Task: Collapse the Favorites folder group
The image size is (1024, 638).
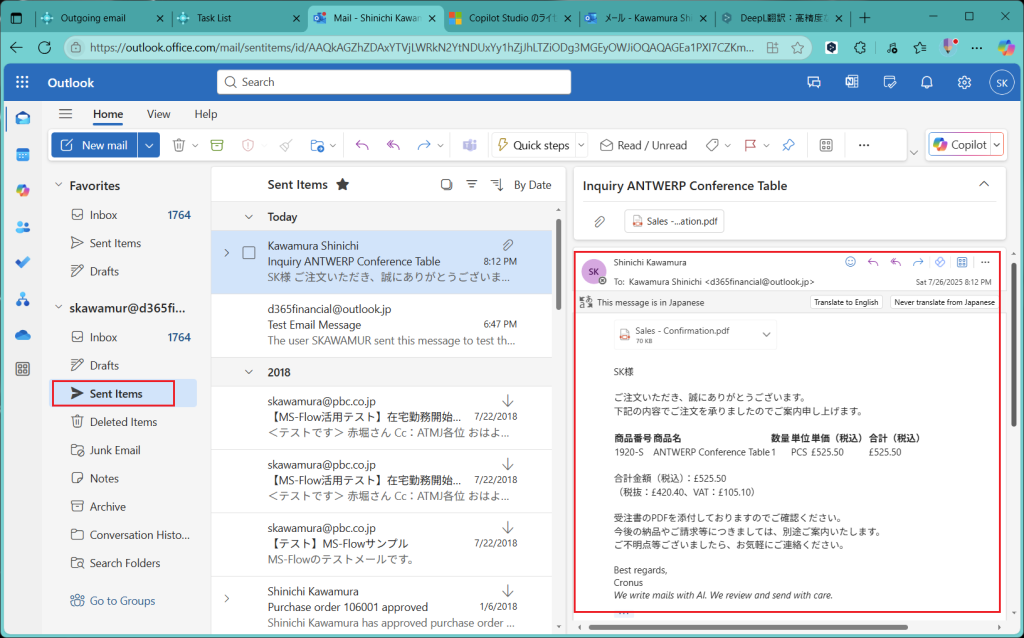Action: [x=59, y=185]
